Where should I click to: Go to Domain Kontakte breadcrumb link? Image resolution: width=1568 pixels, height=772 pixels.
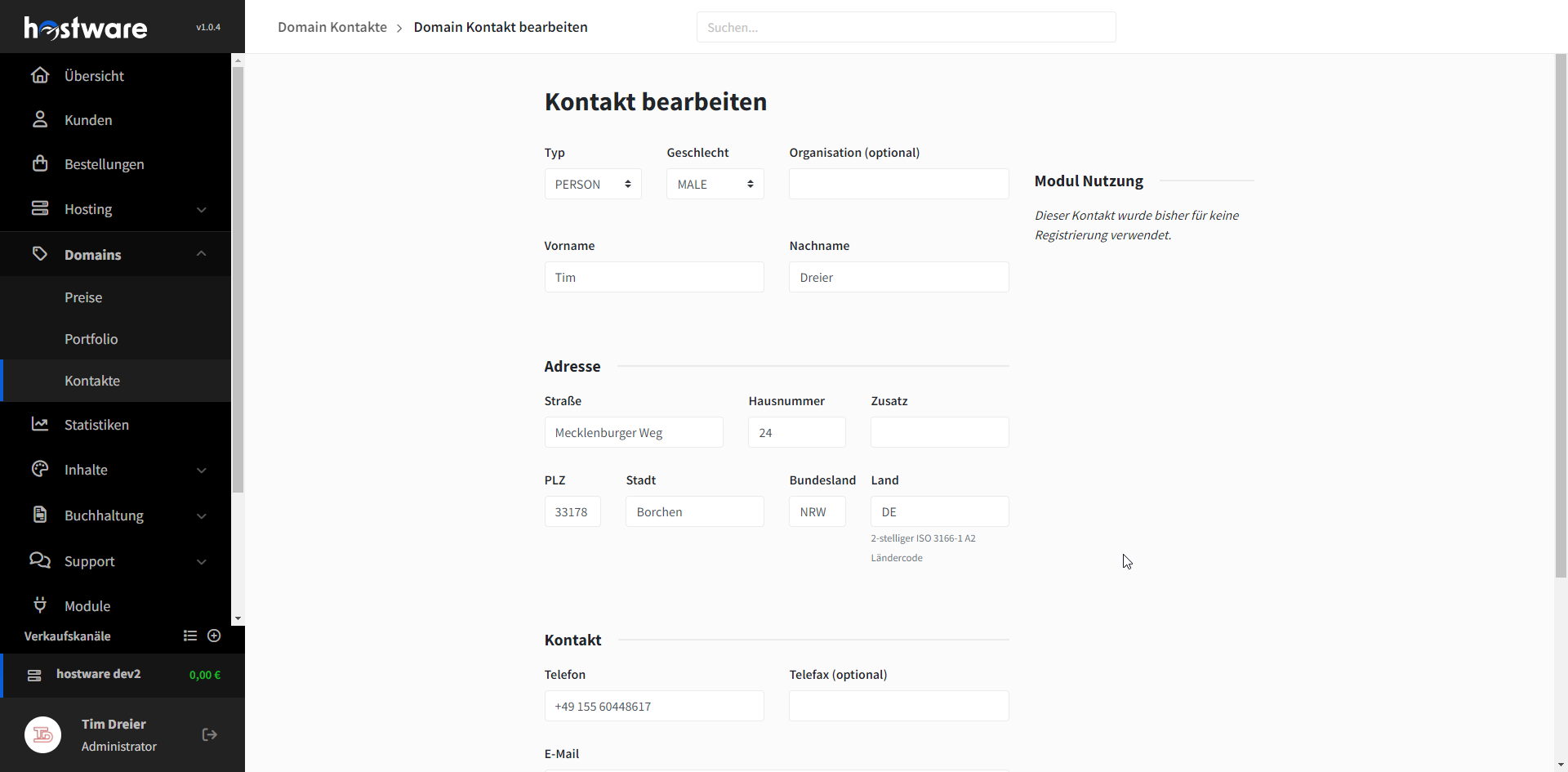click(332, 27)
